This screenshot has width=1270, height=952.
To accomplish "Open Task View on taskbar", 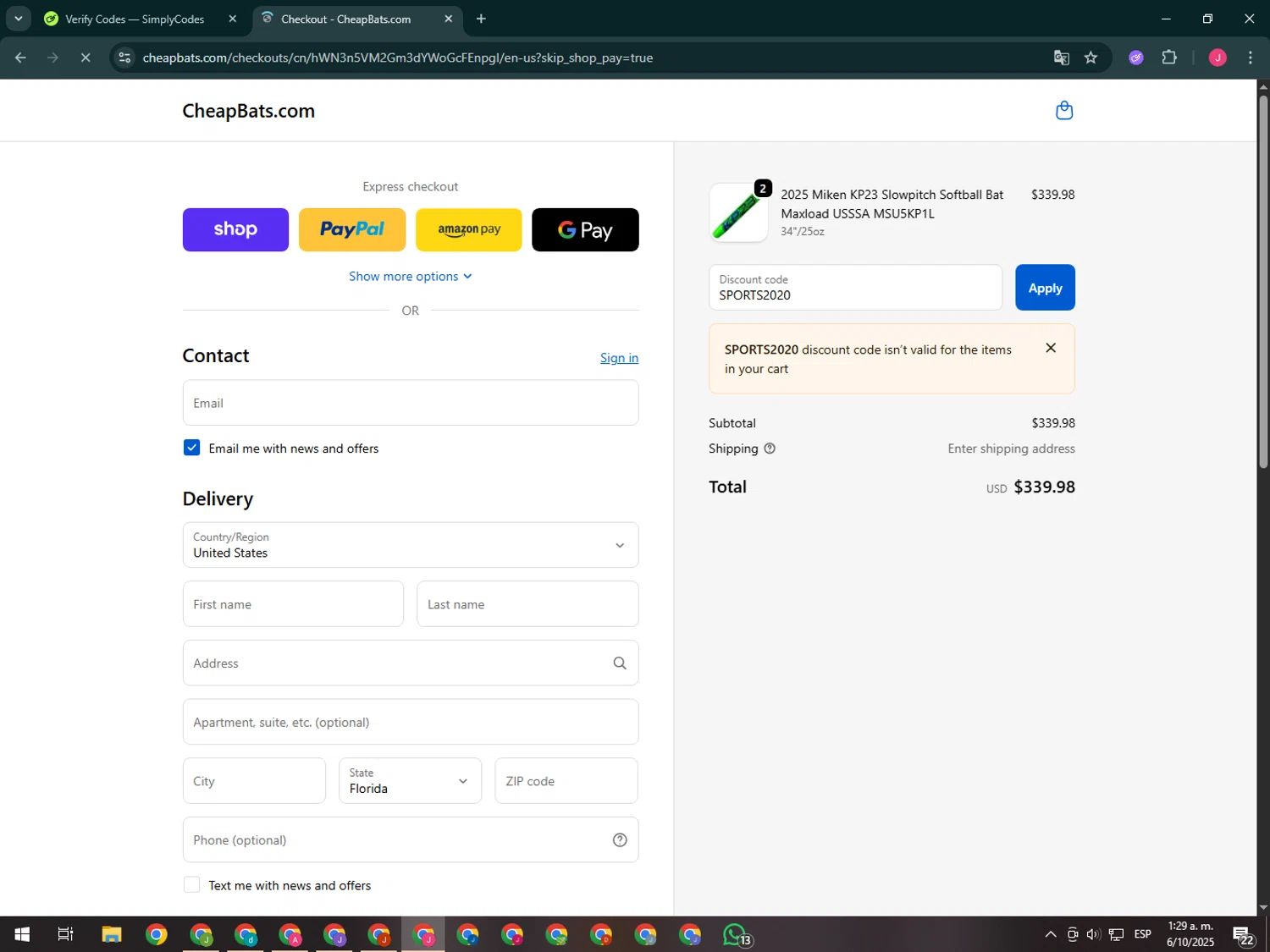I will (x=65, y=934).
